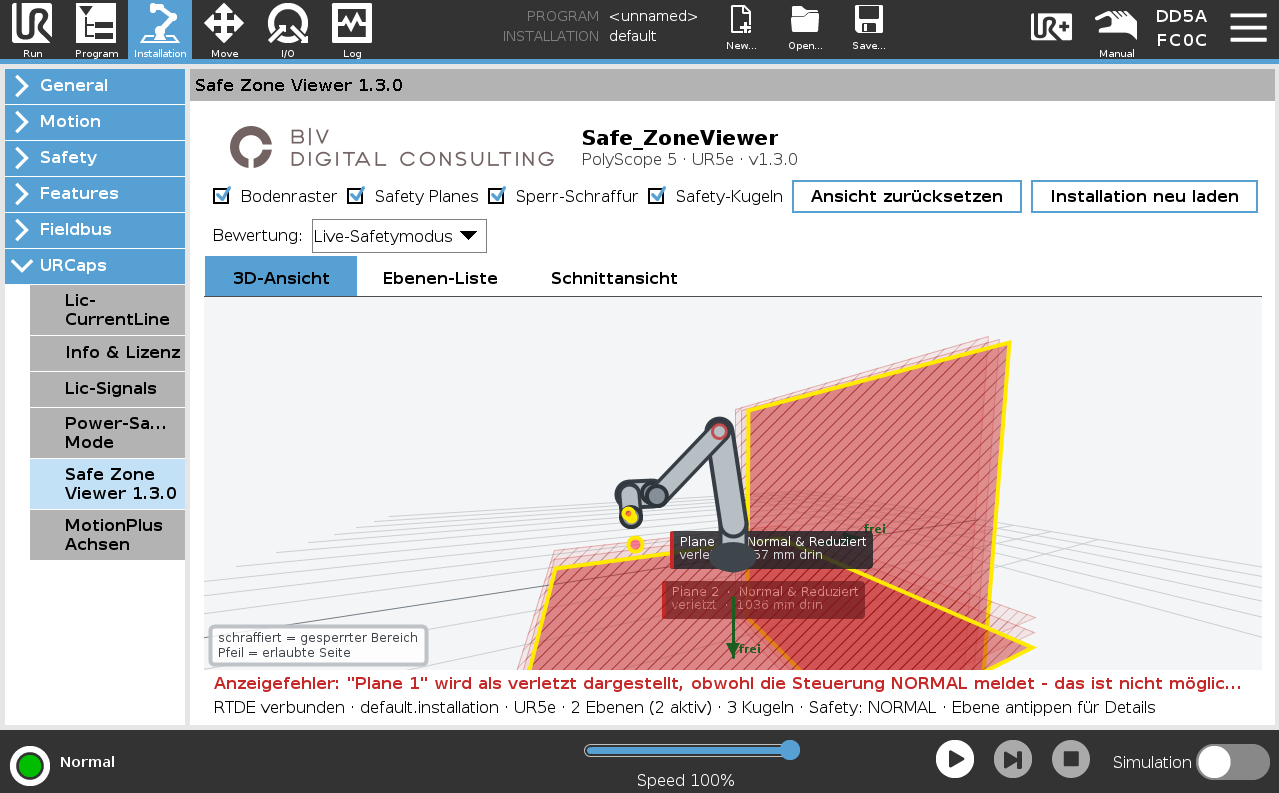This screenshot has height=793, width=1279.
Task: Open Power-Sa... Mode URCap entry
Action: coord(107,432)
